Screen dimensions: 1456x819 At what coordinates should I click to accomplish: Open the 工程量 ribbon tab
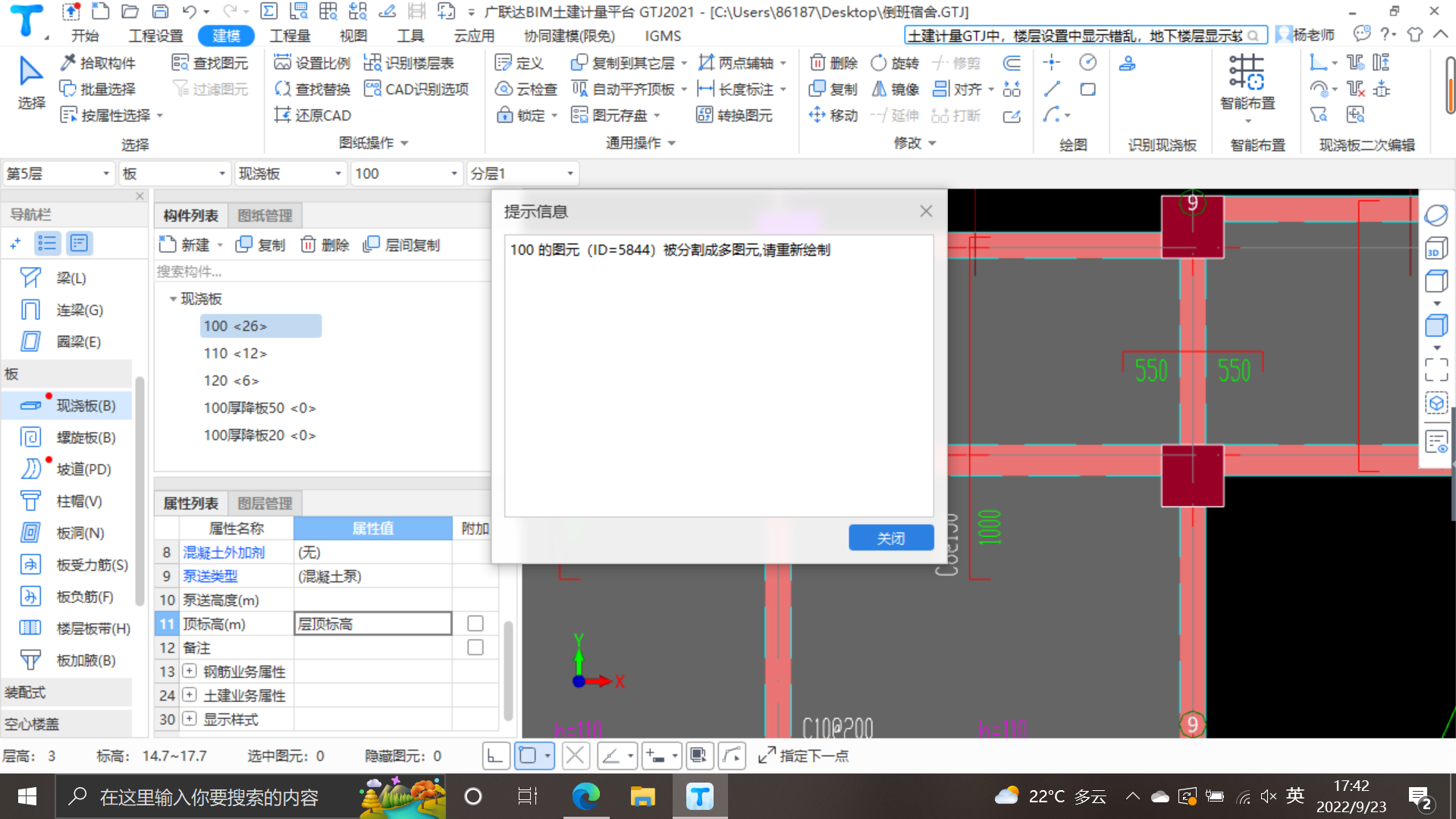point(290,36)
